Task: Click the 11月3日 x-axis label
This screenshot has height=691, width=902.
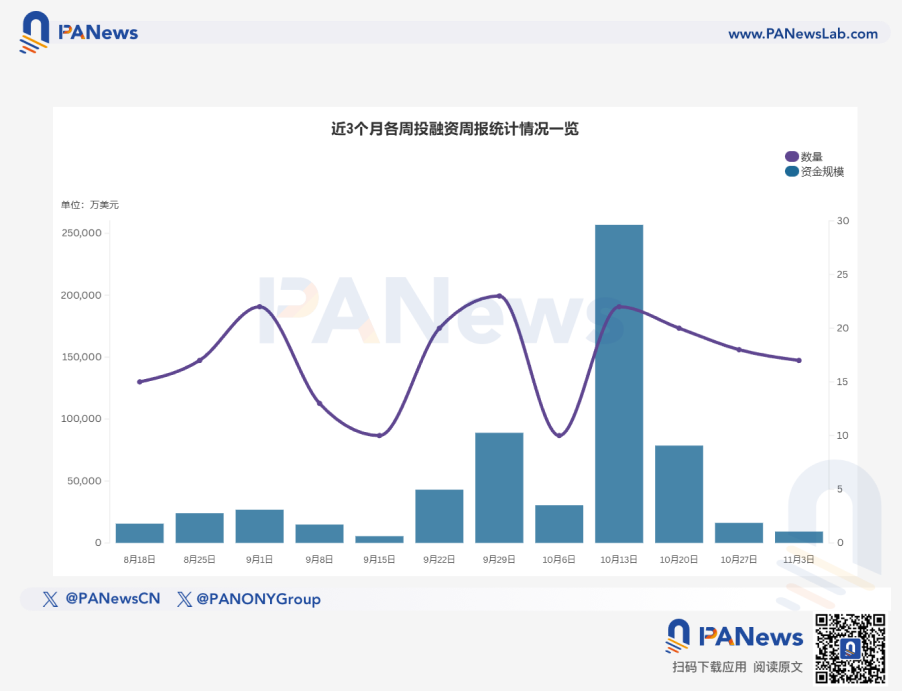Action: (x=798, y=560)
